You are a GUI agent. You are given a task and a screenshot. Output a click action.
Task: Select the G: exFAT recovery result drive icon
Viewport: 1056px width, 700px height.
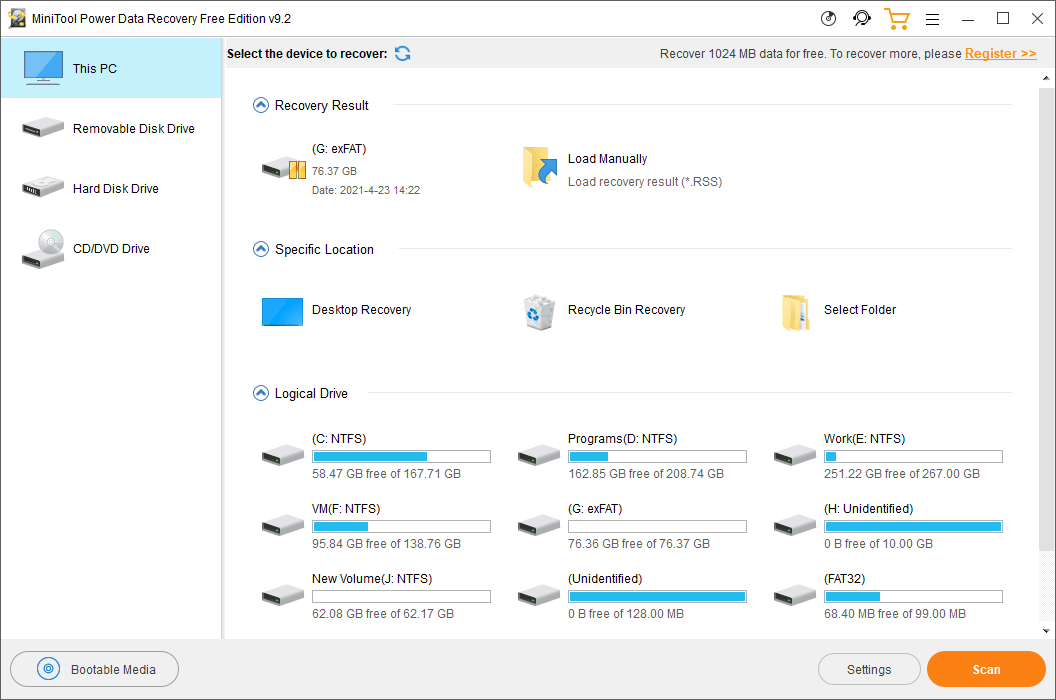(x=284, y=168)
